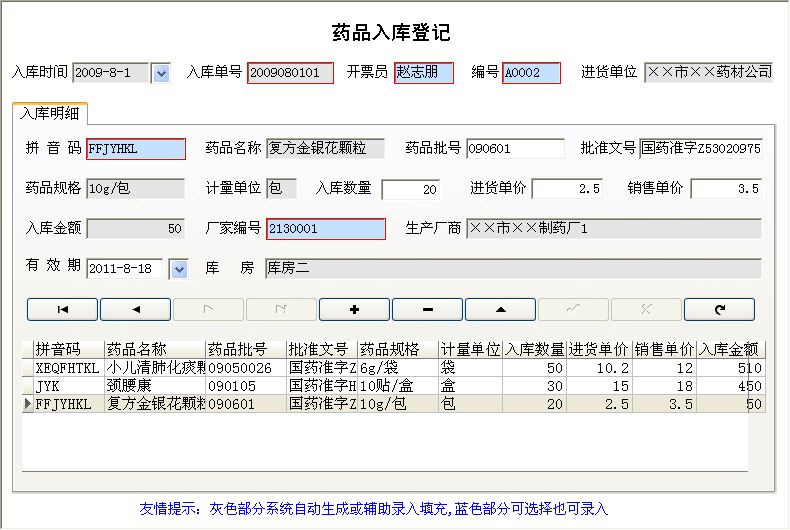Click the disabled cancel edit X button
The height and width of the screenshot is (530, 790).
[646, 309]
